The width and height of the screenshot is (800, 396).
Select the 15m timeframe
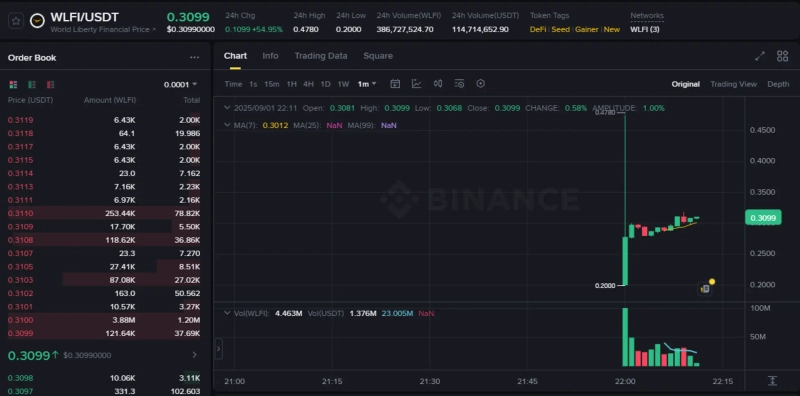[x=271, y=84]
